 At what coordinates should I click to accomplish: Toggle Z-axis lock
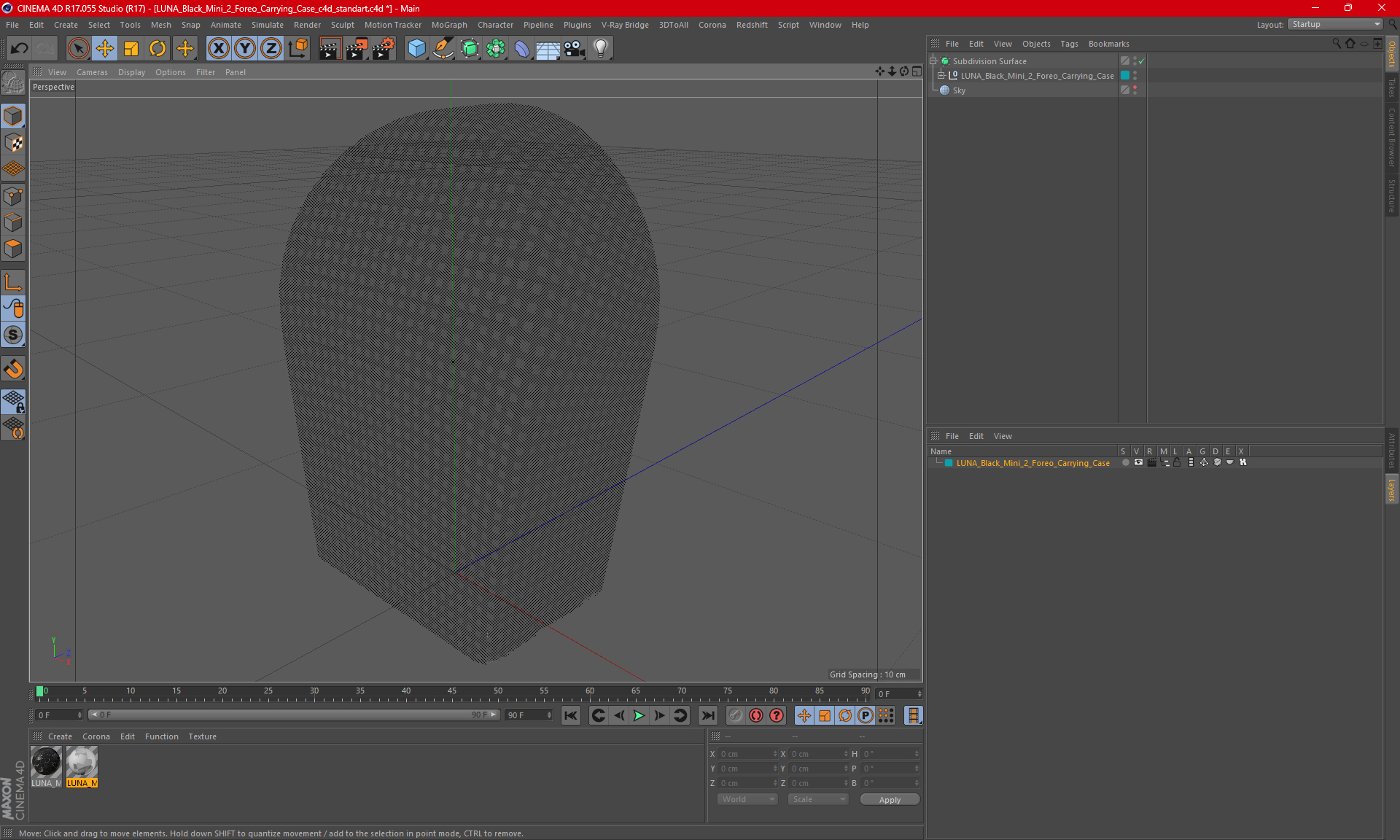click(271, 48)
